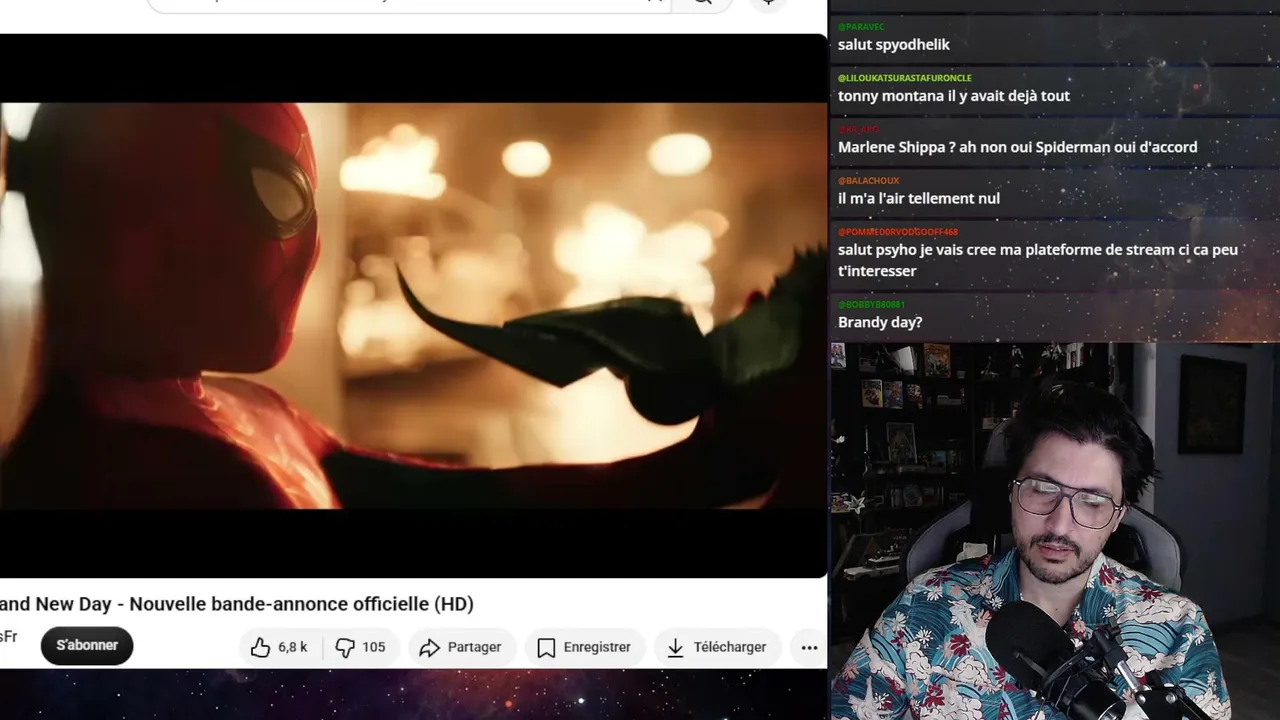Click chat username @BOBBYB80881
The image size is (1280, 720).
coord(871,304)
